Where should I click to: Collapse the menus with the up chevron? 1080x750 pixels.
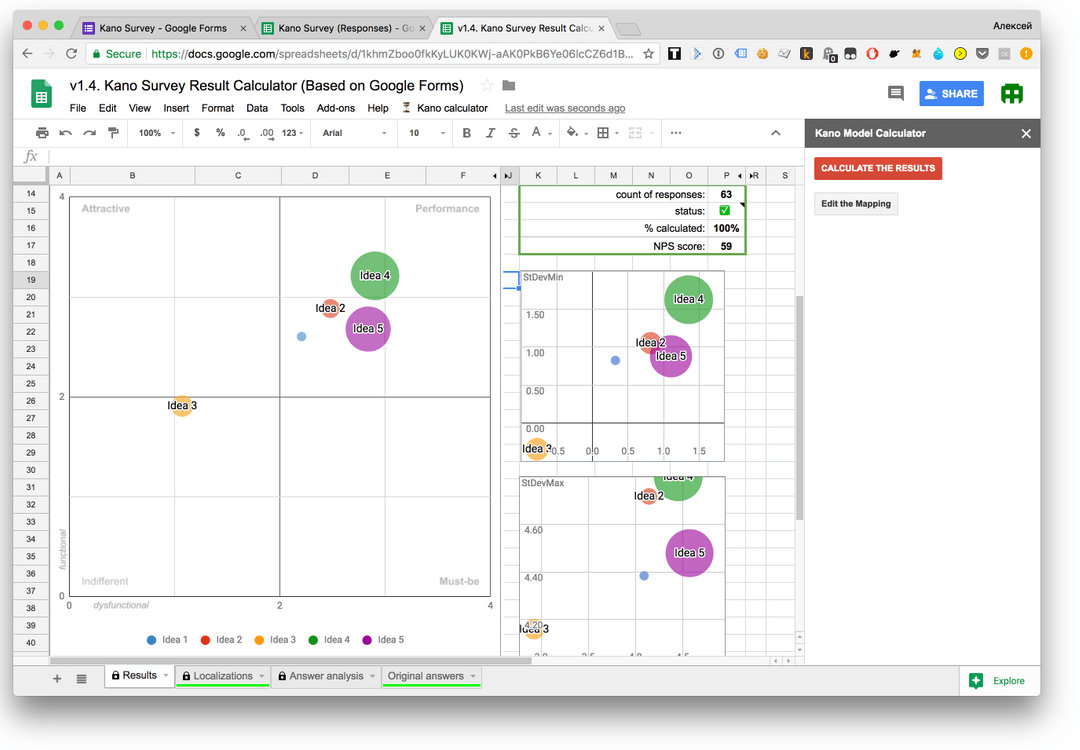point(776,133)
